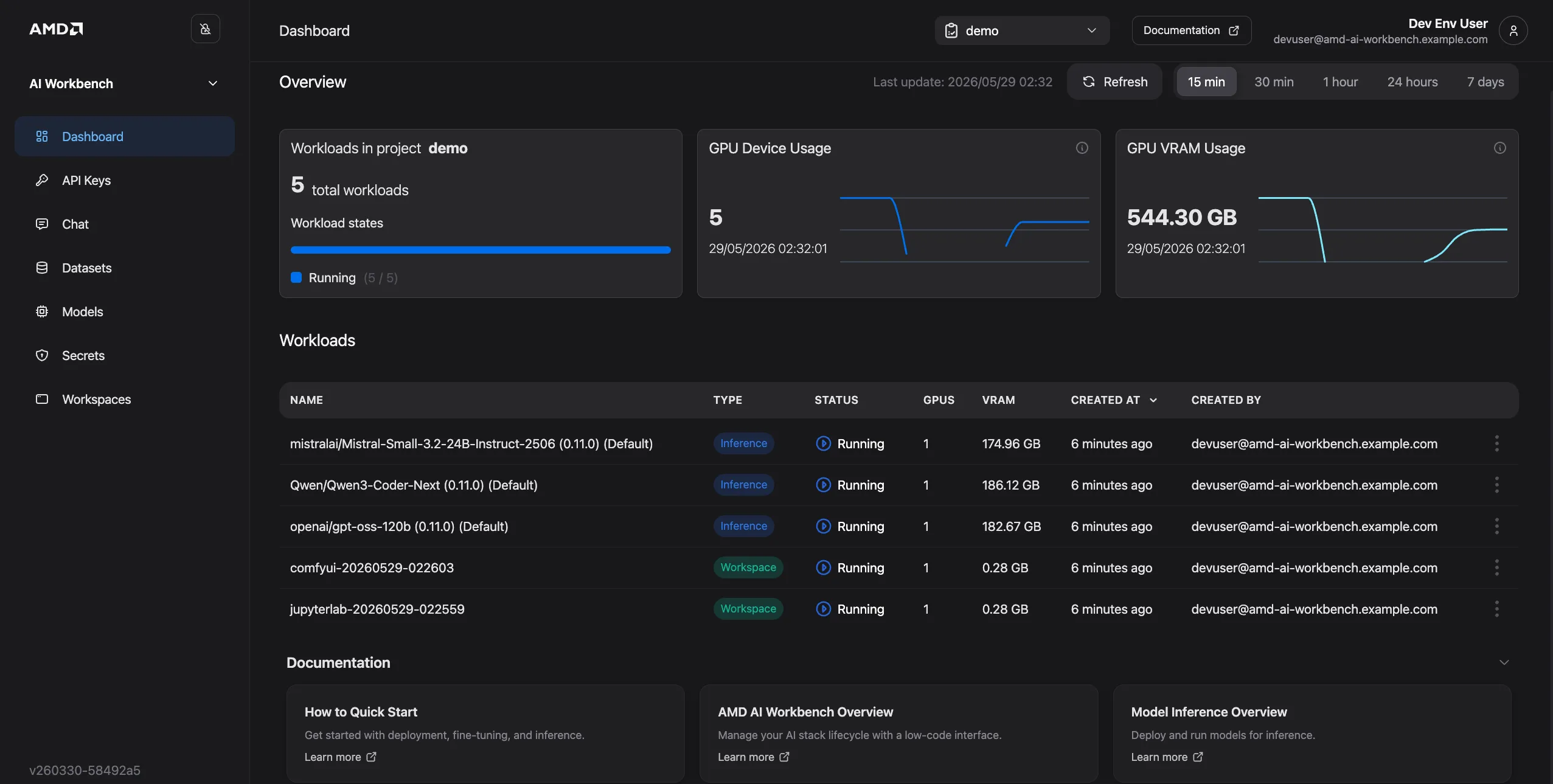Click the project clipboard icon beside demo
The width and height of the screenshot is (1553, 784).
click(951, 30)
